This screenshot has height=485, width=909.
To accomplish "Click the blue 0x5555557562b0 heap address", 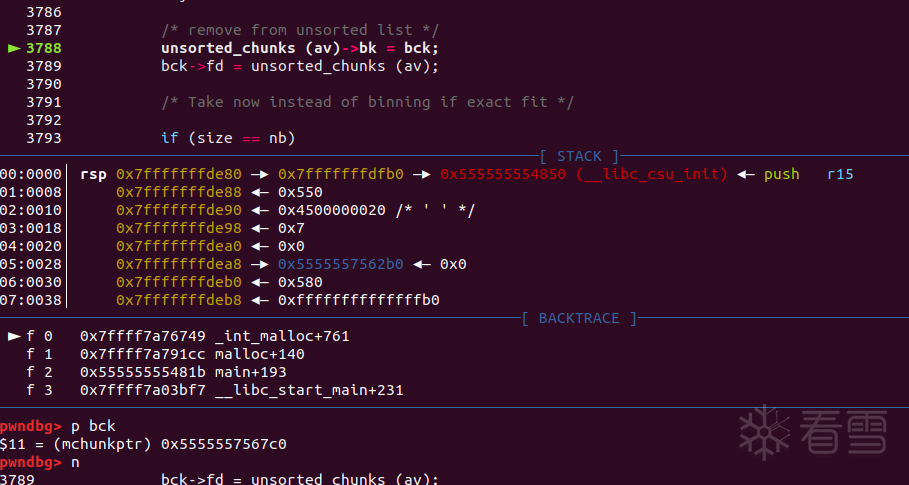I will pyautogui.click(x=340, y=264).
